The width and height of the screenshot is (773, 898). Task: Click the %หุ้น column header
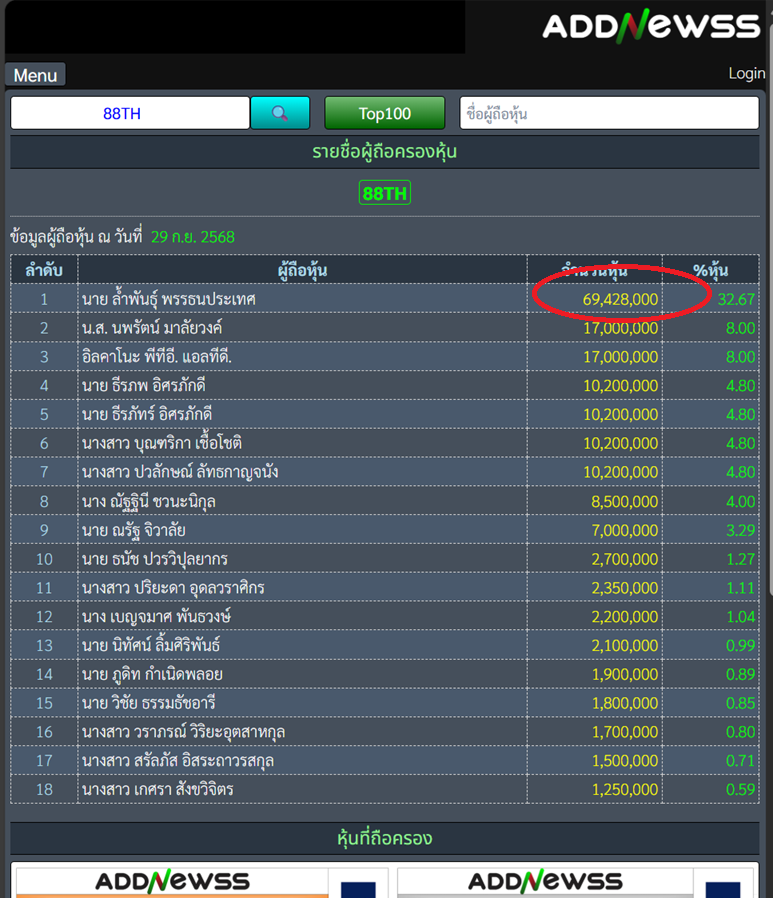pos(710,270)
